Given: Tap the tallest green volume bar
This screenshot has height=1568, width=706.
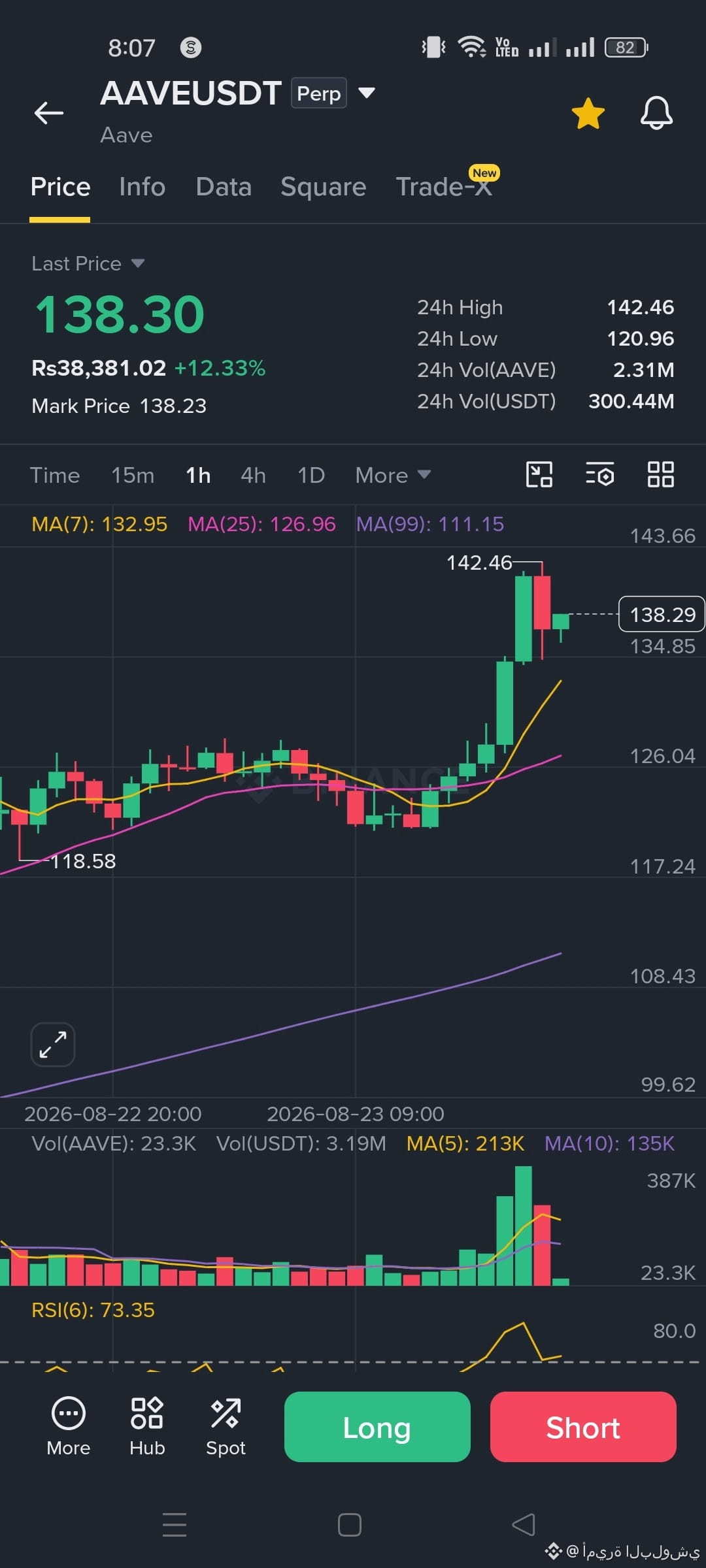Looking at the screenshot, I should pyautogui.click(x=523, y=1226).
